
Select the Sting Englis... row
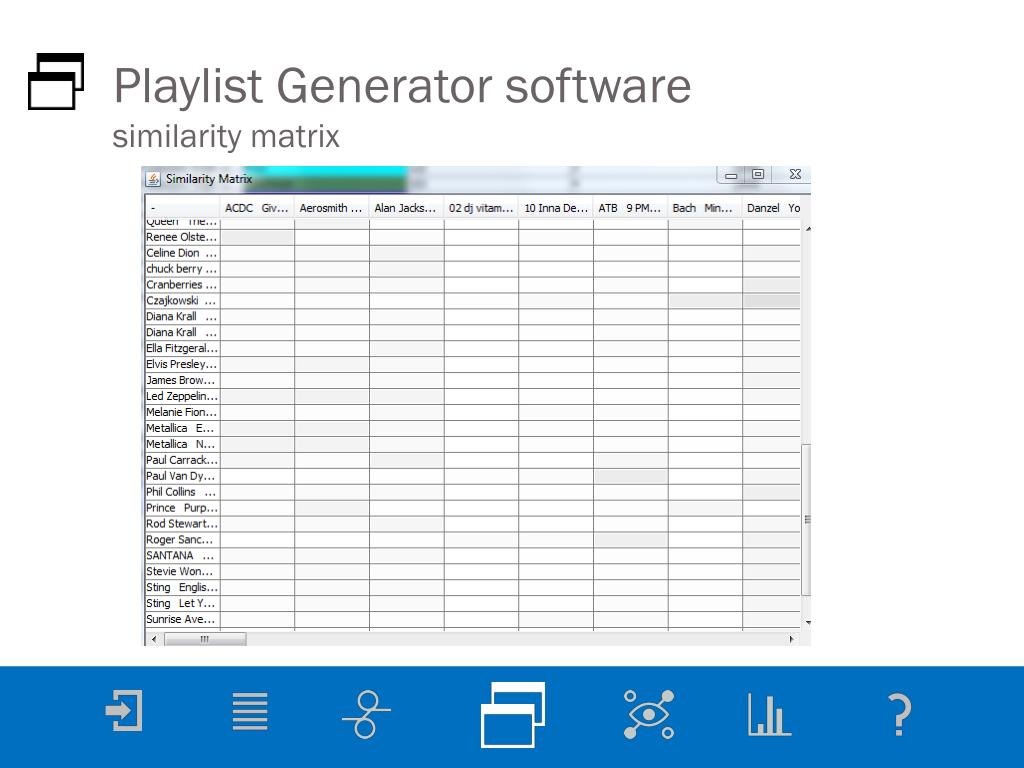(473, 587)
